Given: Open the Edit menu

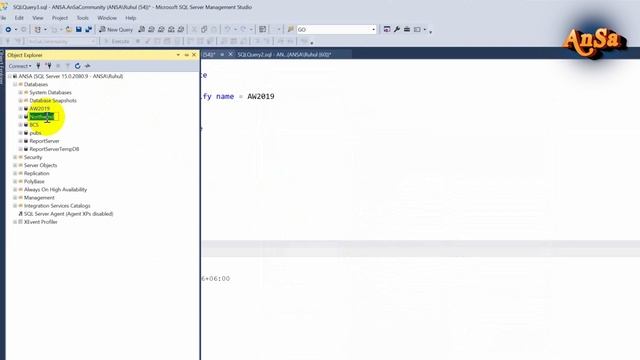Looking at the screenshot, I should pos(19,18).
